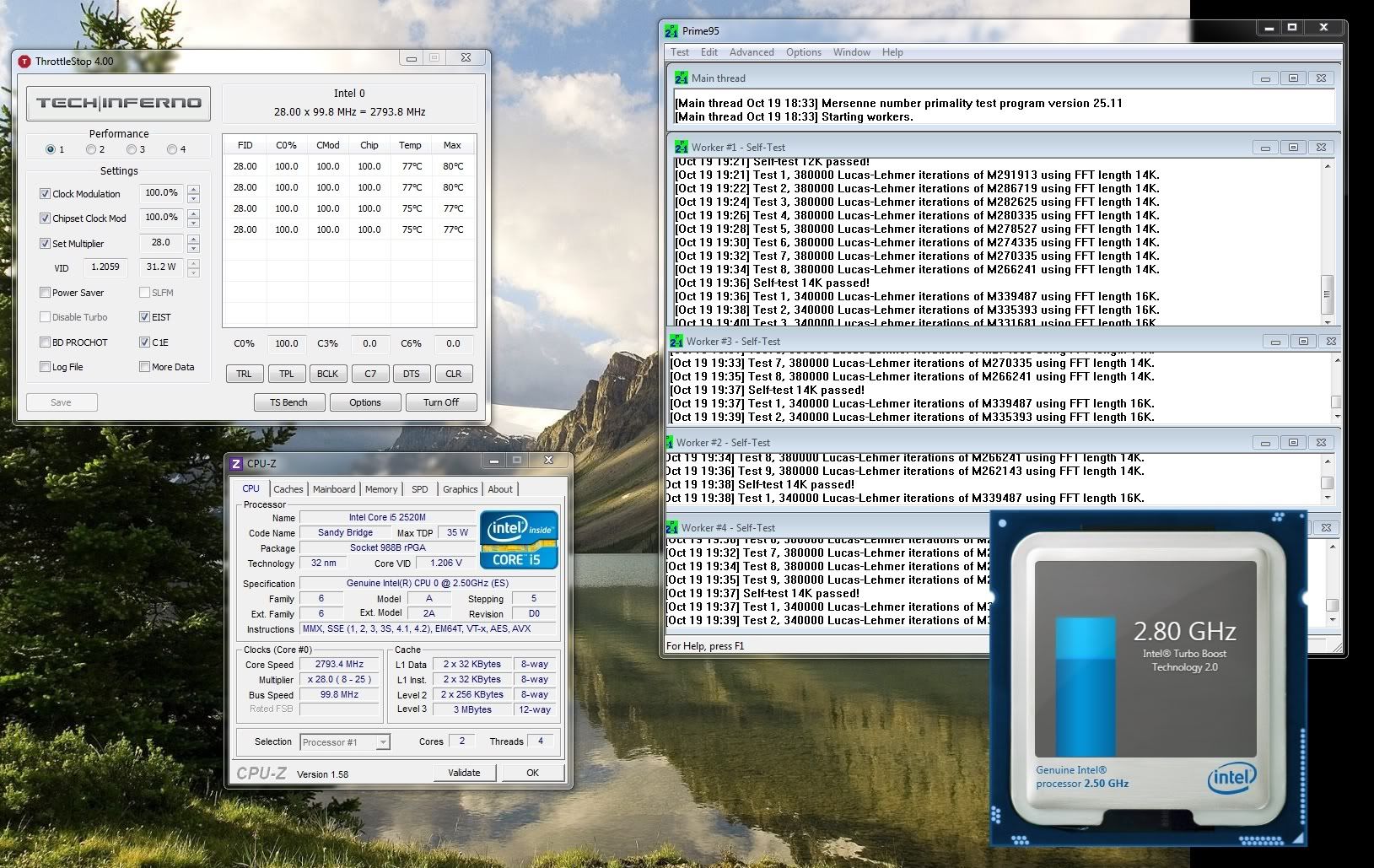Click the Prime95 title bar icon
This screenshot has width=1374, height=868.
(x=671, y=31)
